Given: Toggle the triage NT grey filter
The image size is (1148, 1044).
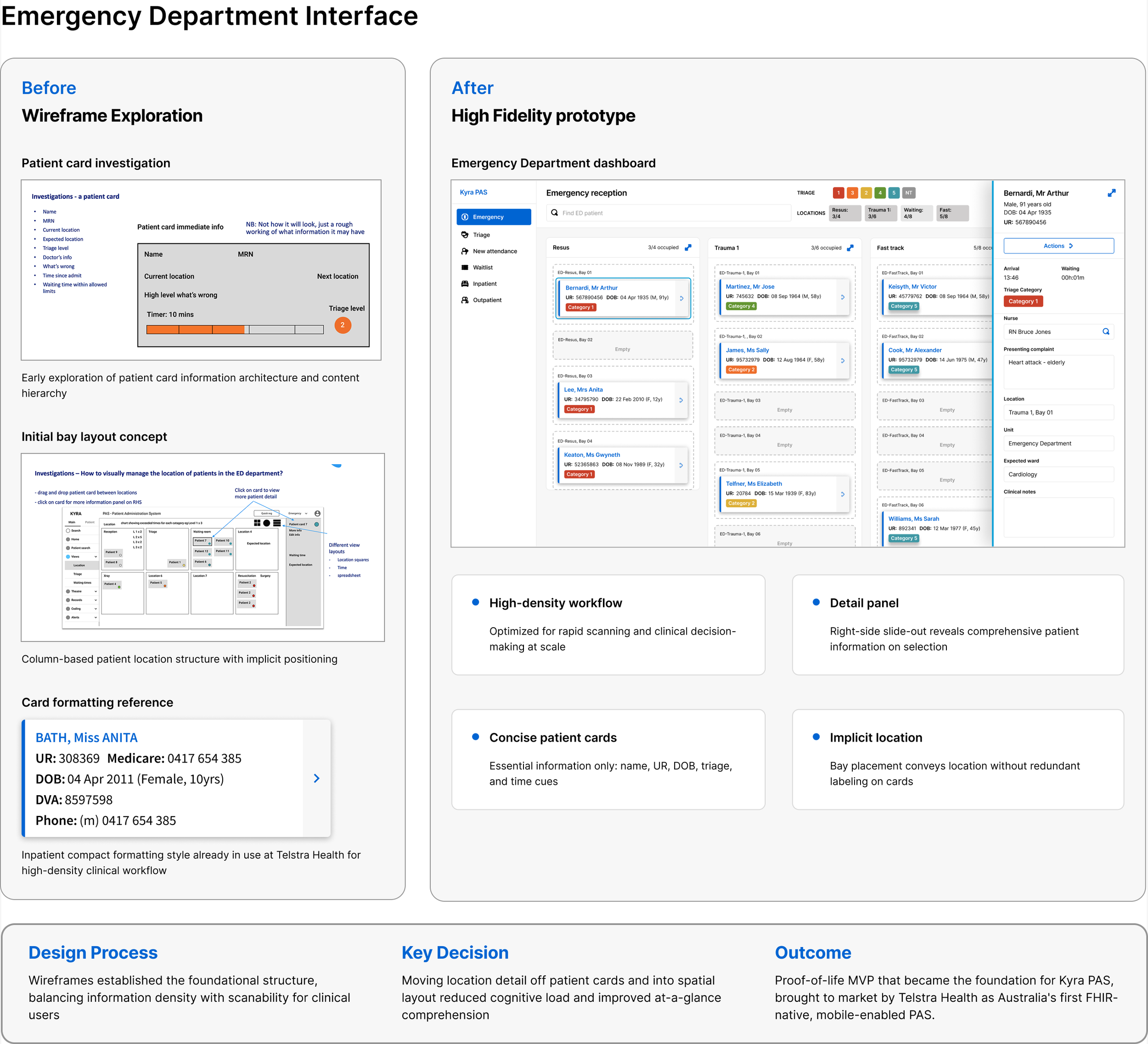Looking at the screenshot, I should pyautogui.click(x=909, y=193).
